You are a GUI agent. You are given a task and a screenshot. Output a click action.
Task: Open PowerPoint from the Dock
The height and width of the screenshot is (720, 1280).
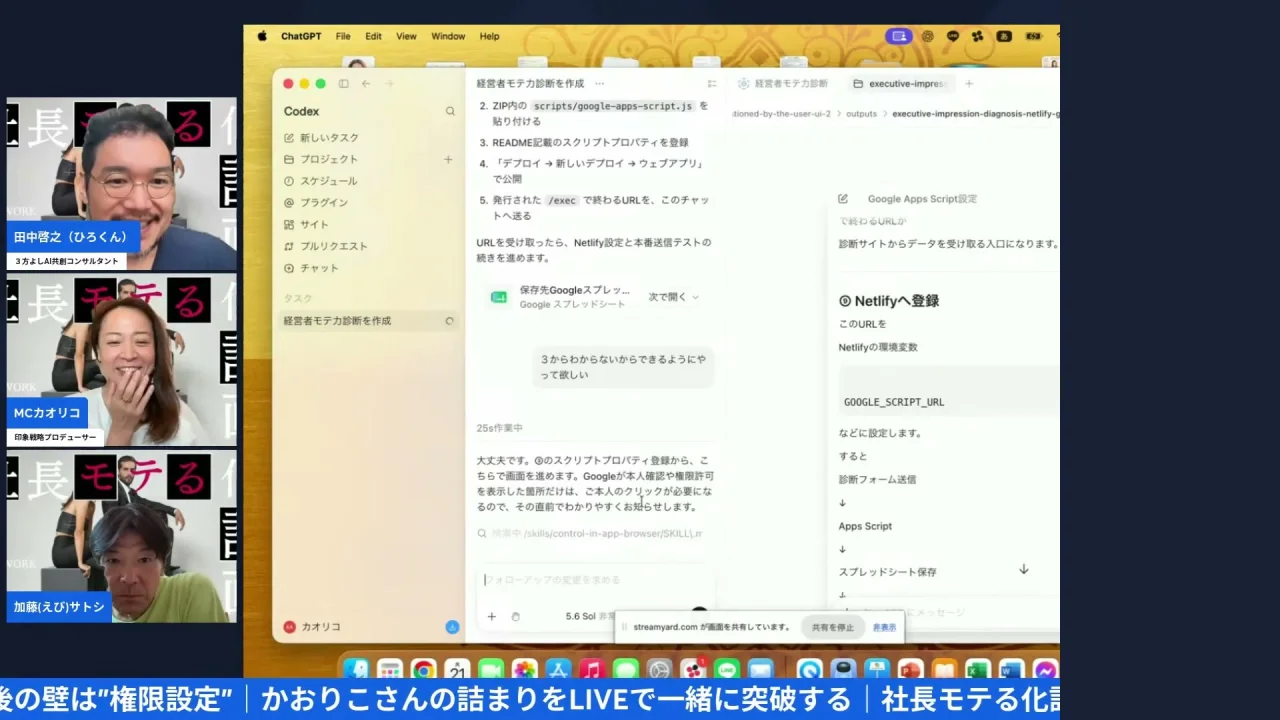(x=910, y=670)
